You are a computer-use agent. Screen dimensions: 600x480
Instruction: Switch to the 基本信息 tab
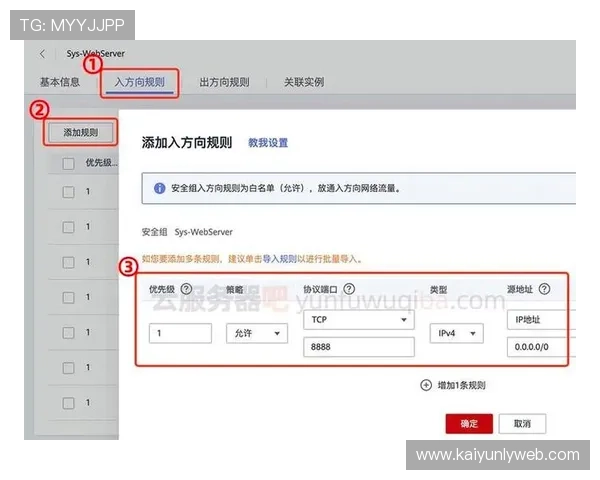(x=60, y=82)
